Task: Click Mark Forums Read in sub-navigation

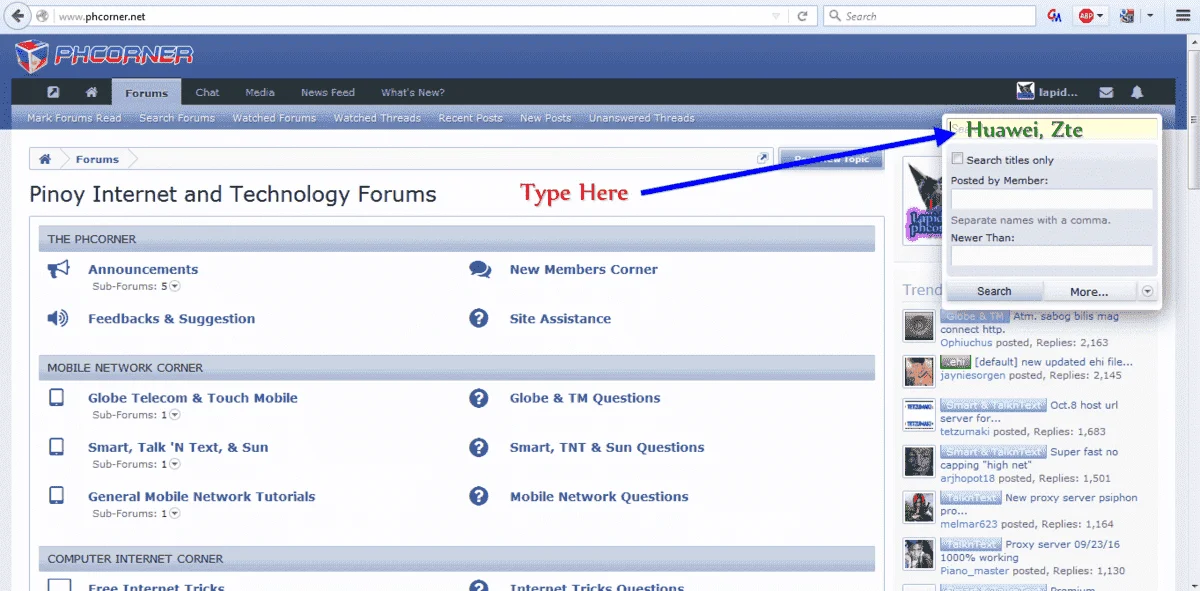Action: pos(74,118)
